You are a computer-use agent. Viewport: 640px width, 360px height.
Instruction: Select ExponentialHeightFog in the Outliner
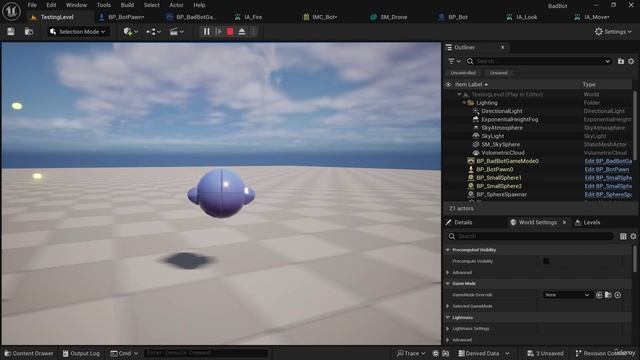510,120
